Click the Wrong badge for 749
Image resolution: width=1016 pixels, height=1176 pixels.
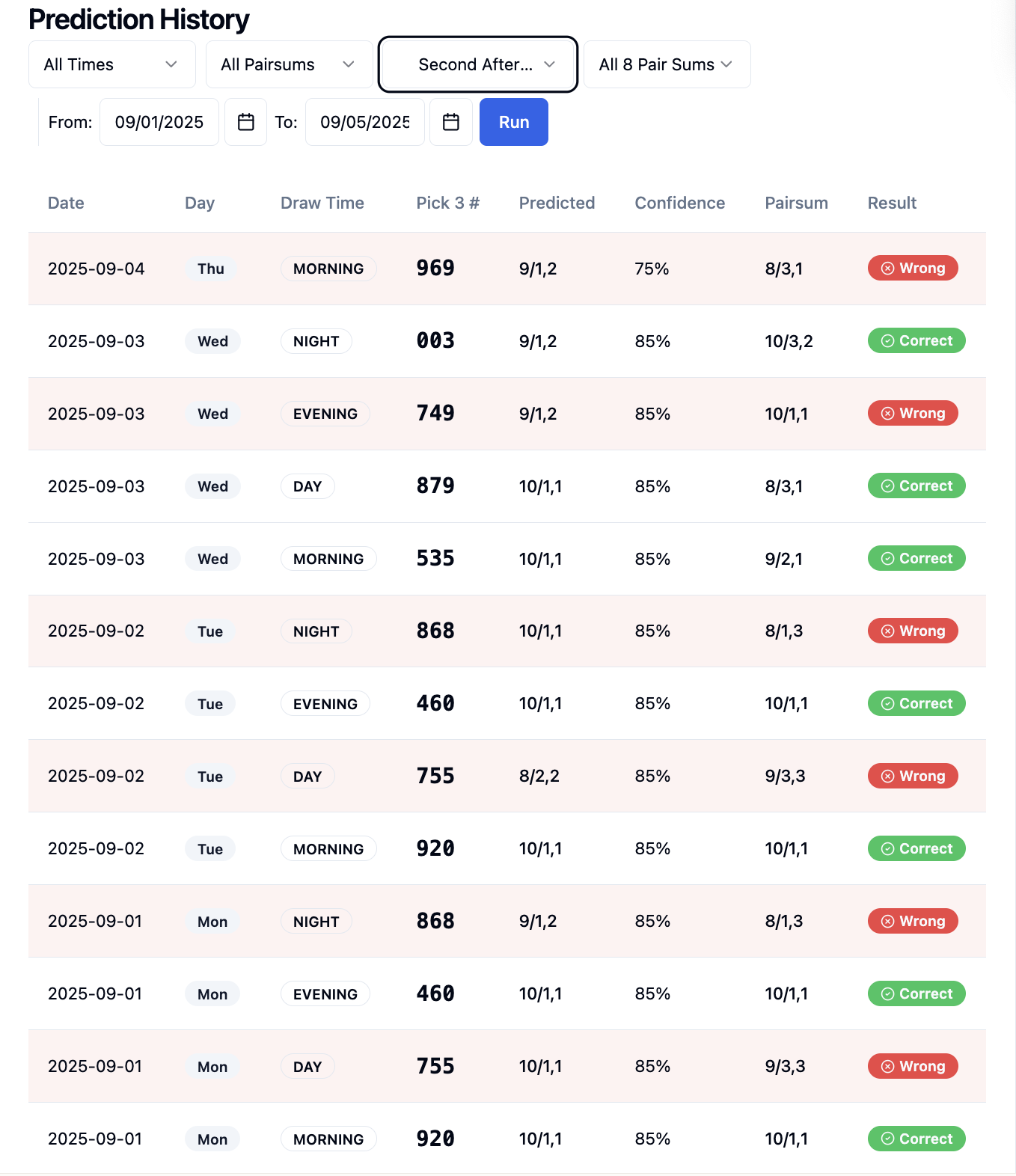913,414
